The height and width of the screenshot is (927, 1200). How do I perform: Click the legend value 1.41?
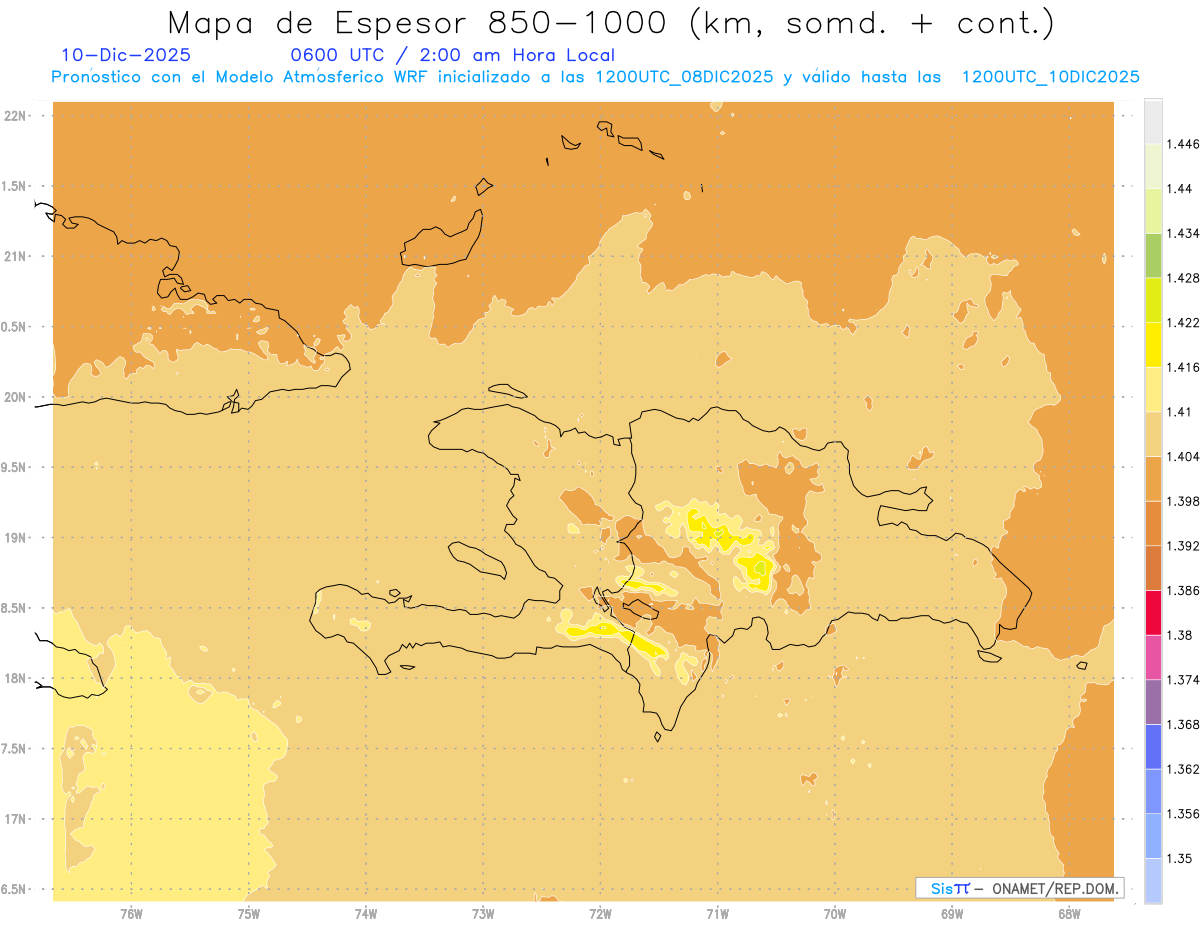pyautogui.click(x=1180, y=412)
